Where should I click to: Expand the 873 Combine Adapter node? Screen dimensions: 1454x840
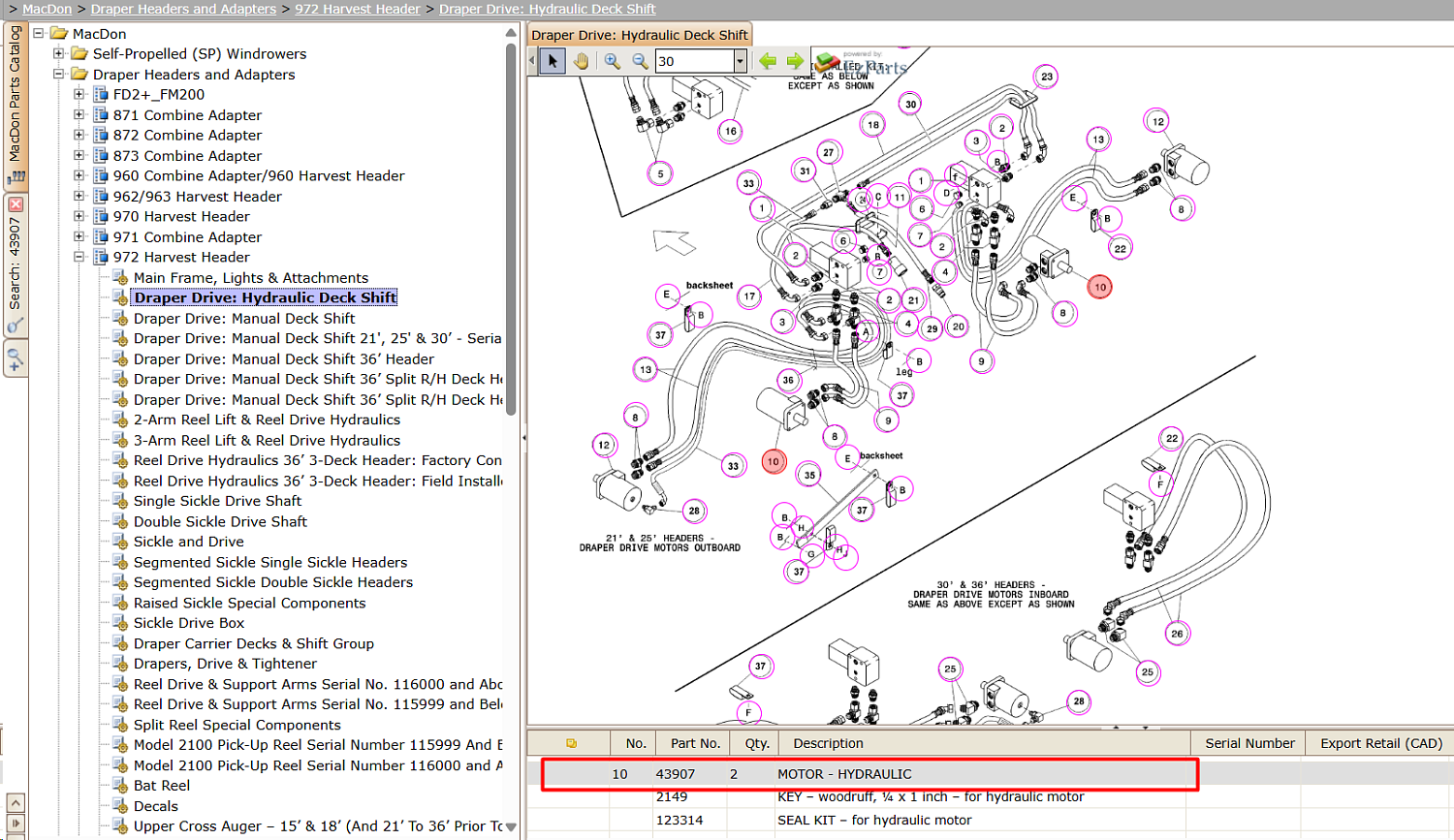[x=79, y=155]
